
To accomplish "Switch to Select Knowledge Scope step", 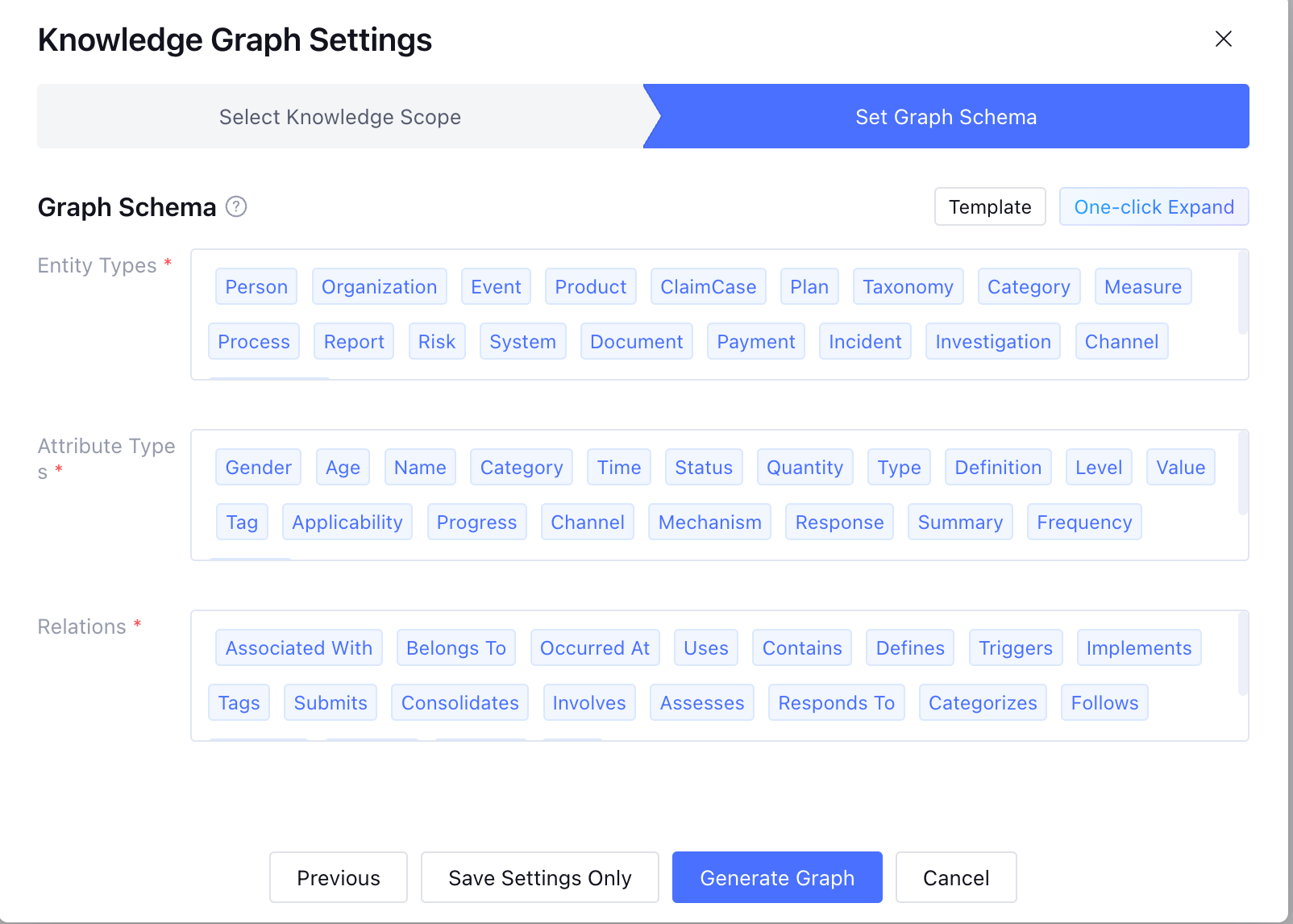I will coord(339,117).
